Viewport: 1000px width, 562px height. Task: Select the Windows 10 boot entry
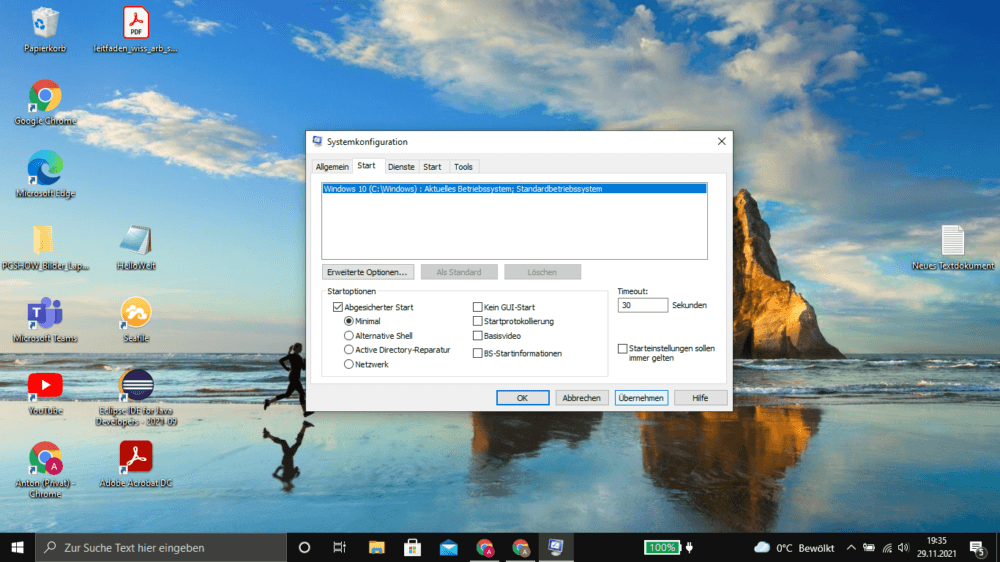(x=514, y=189)
